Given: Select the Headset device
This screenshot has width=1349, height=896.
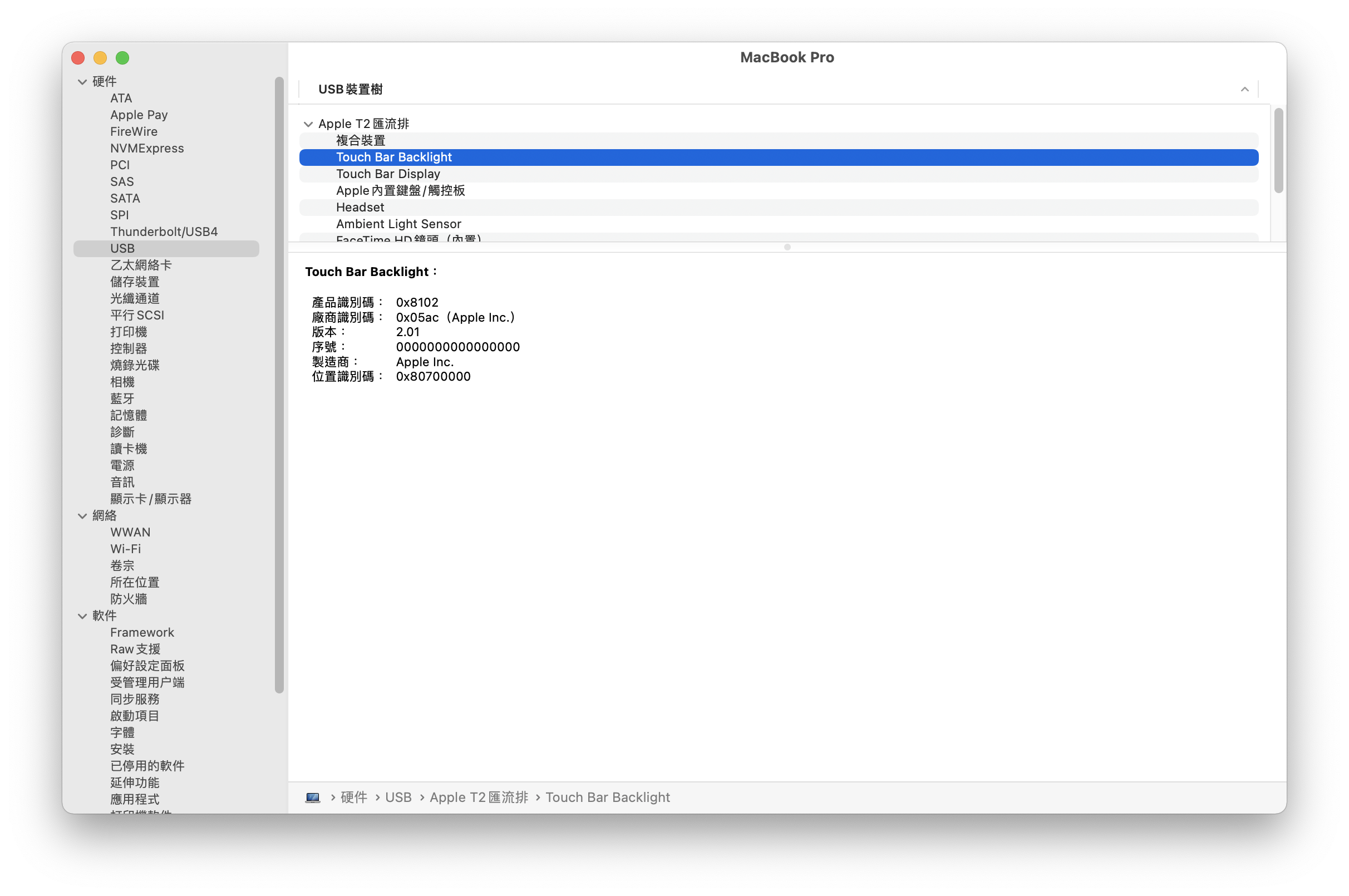Looking at the screenshot, I should pyautogui.click(x=360, y=207).
